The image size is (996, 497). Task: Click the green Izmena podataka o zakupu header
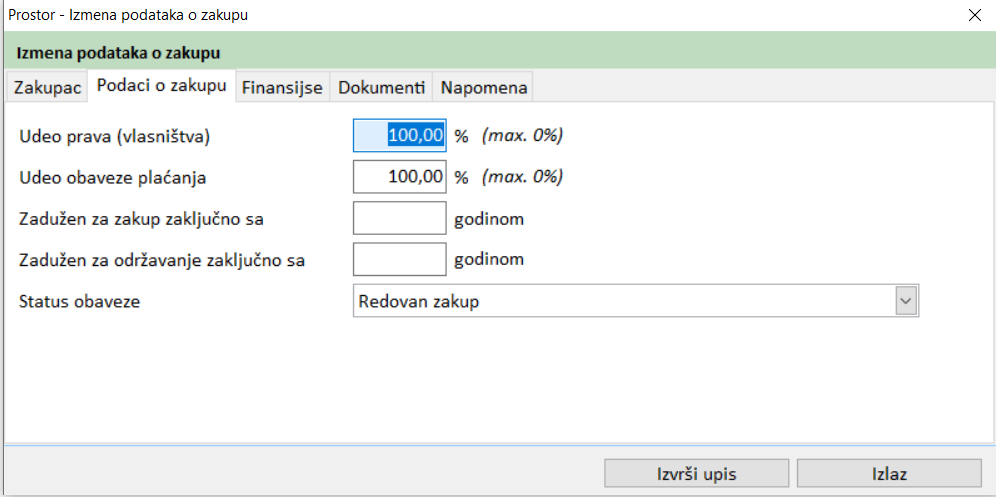coord(498,52)
